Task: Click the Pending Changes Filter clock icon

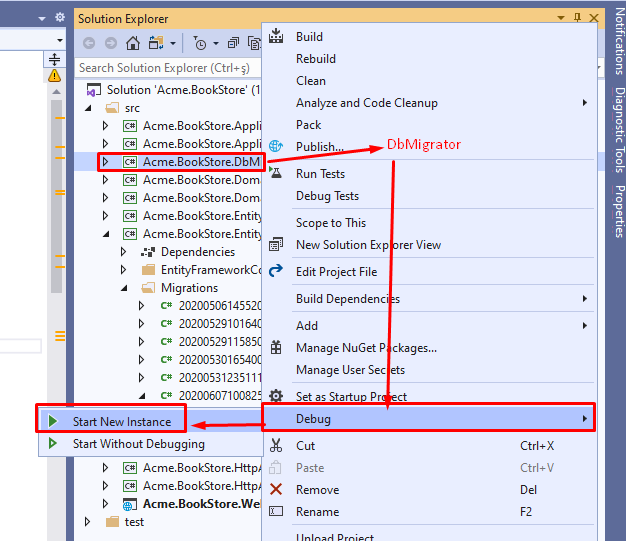Action: (x=200, y=43)
